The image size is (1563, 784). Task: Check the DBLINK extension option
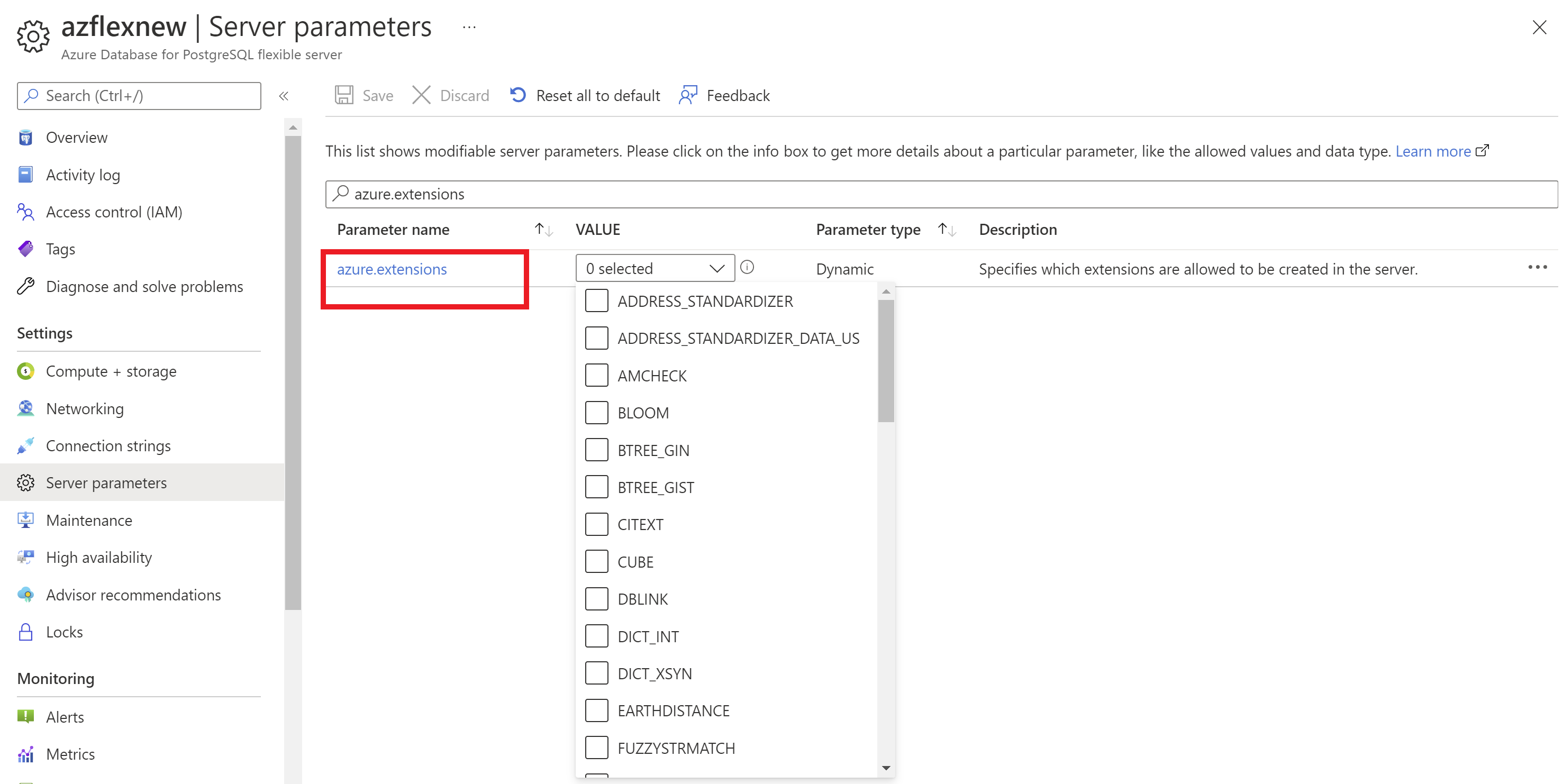(x=598, y=599)
